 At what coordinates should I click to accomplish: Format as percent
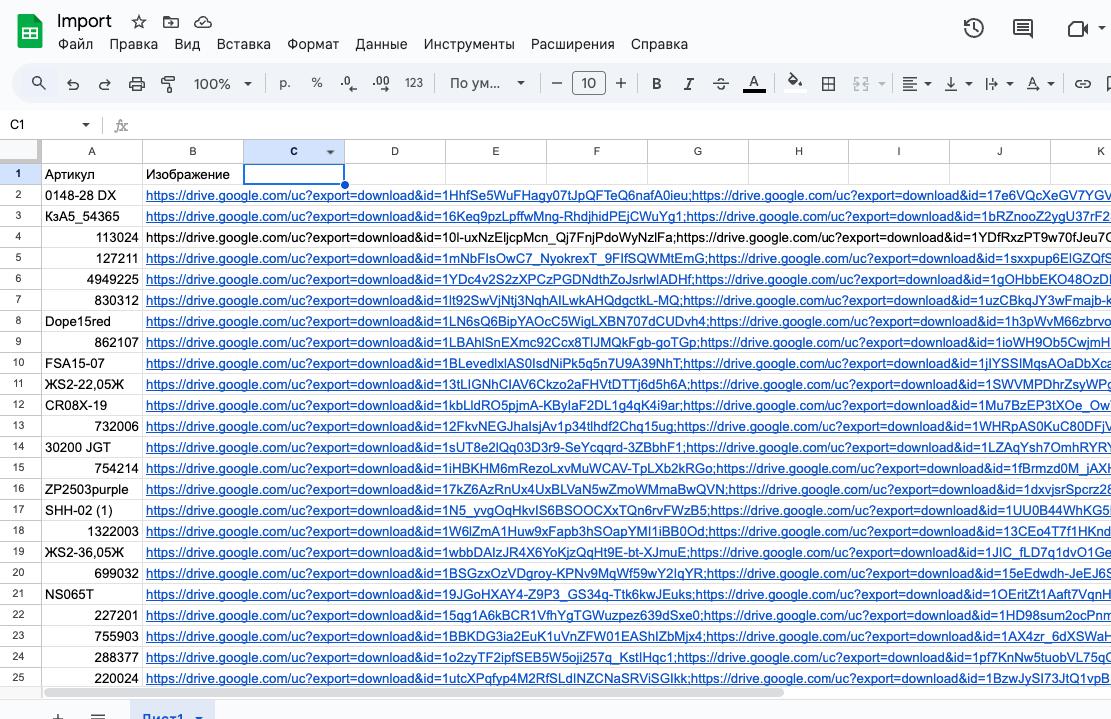pyautogui.click(x=317, y=84)
